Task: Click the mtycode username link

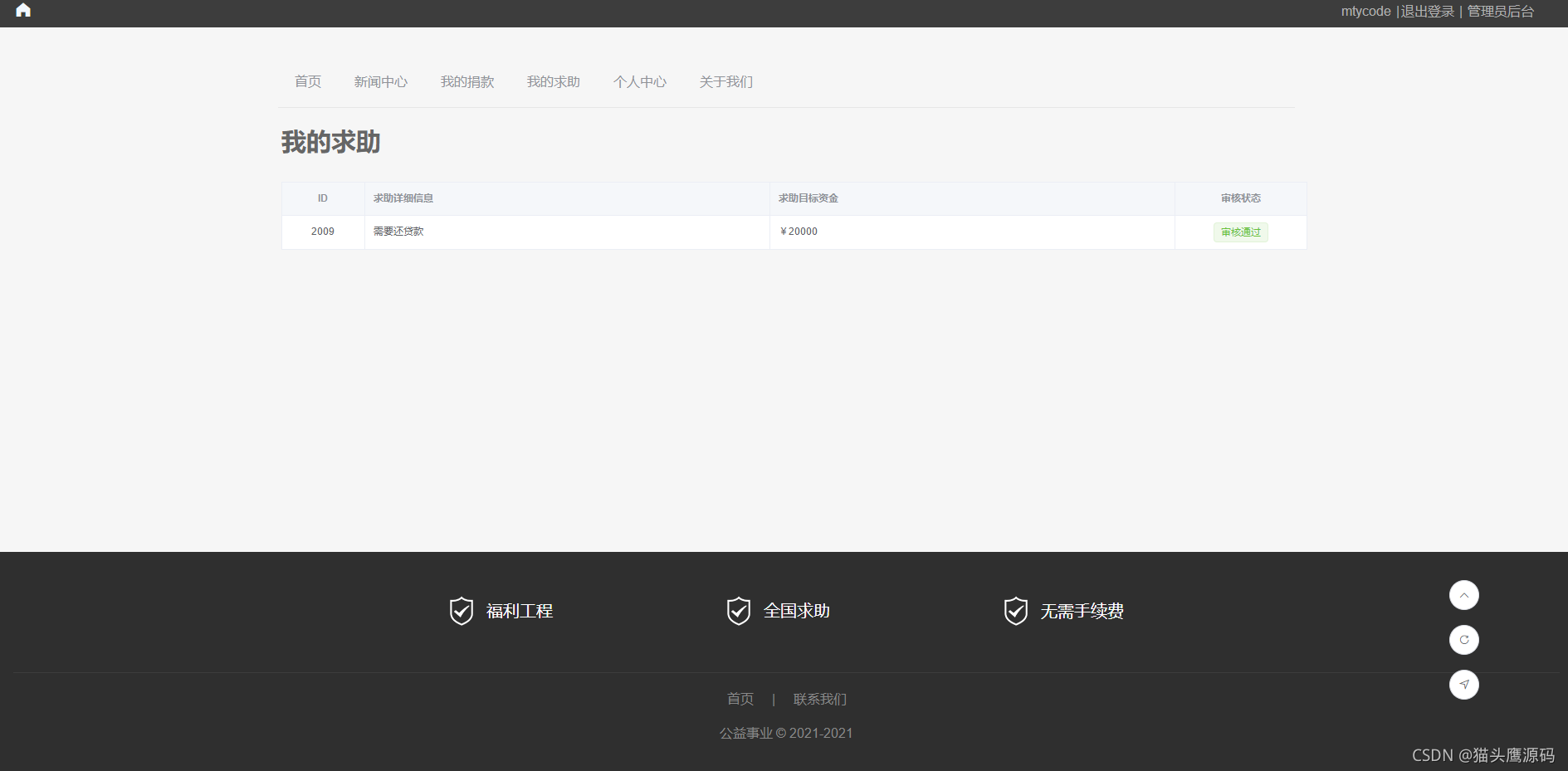Action: (x=1365, y=12)
